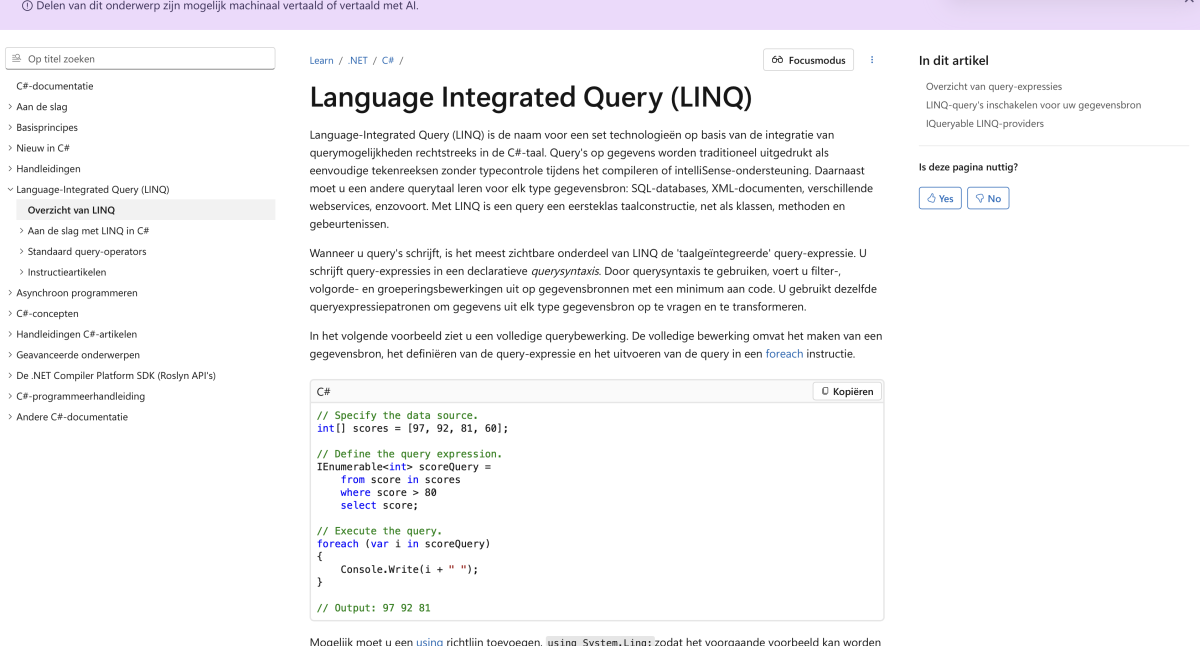The image size is (1200, 646).
Task: Click the more options vertical dots icon
Action: [x=872, y=60]
